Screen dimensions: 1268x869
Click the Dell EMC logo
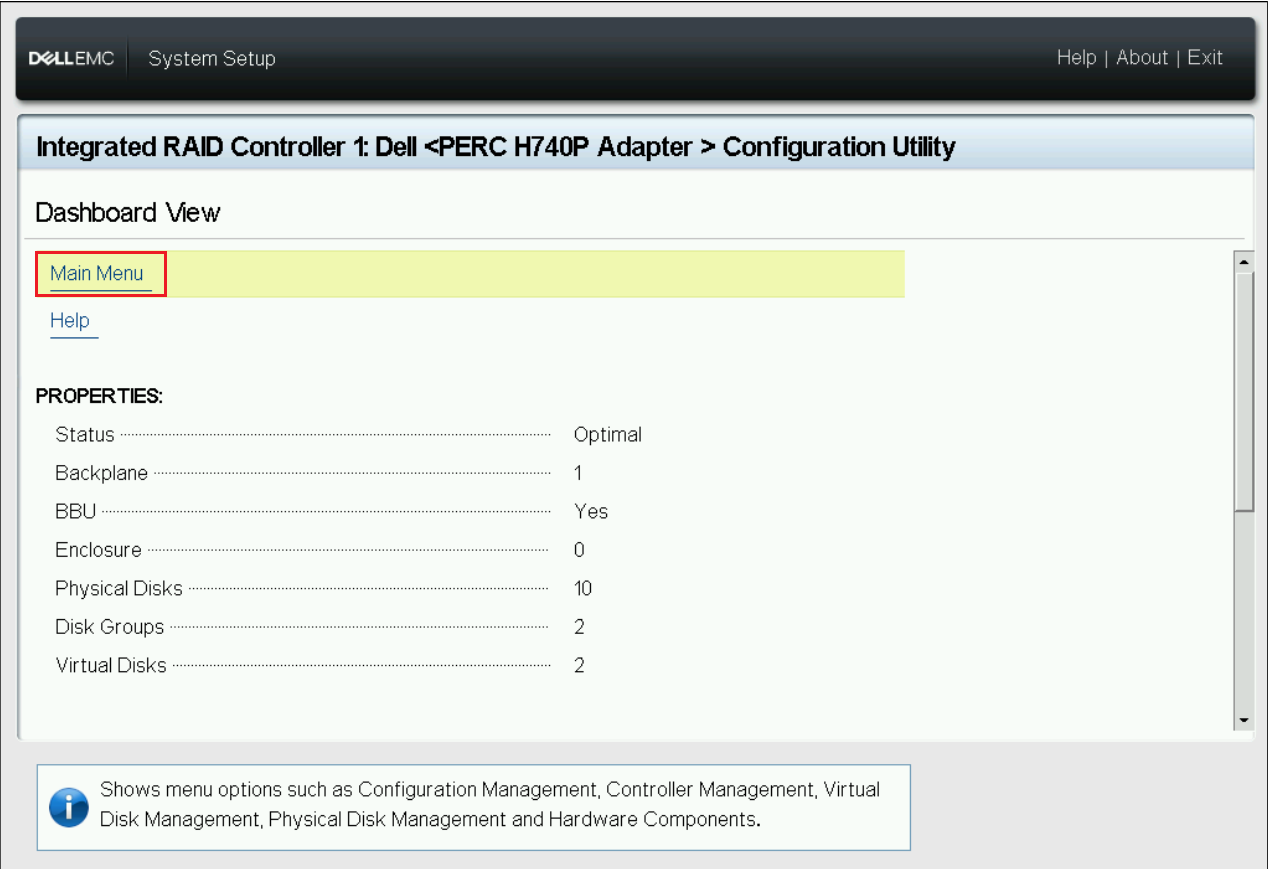[71, 59]
